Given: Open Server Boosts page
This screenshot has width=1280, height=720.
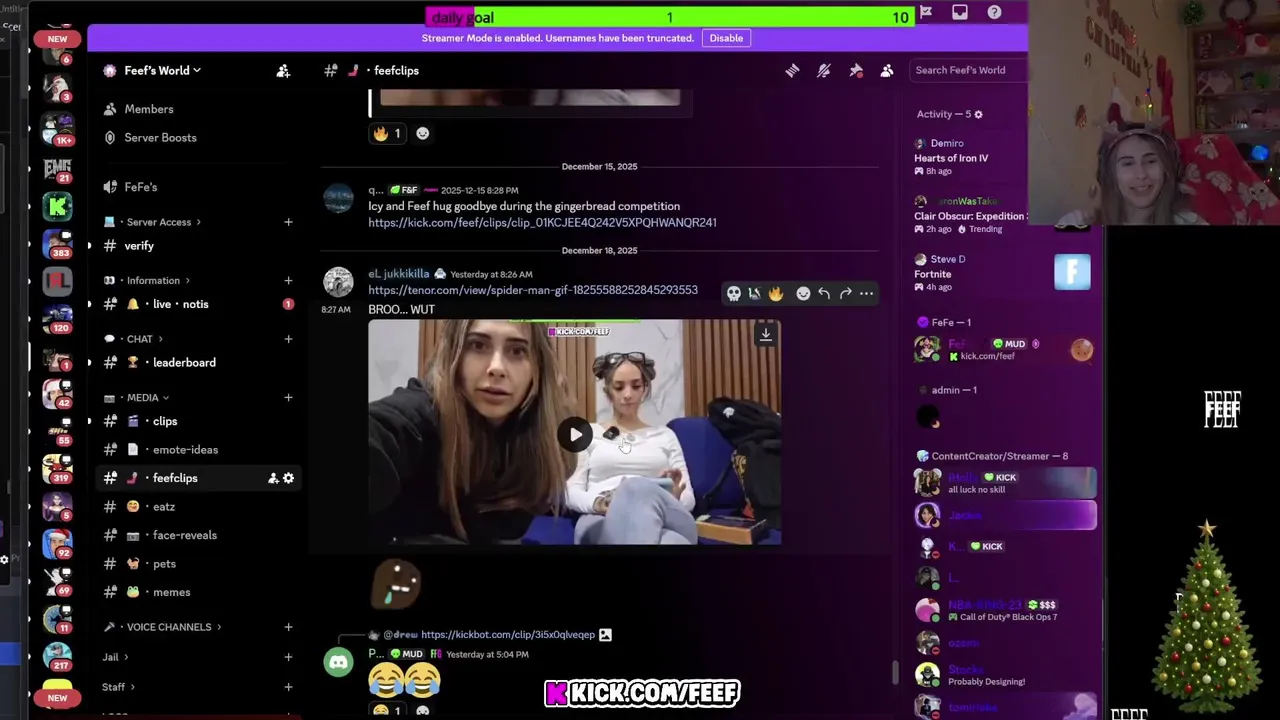Looking at the screenshot, I should point(160,138).
